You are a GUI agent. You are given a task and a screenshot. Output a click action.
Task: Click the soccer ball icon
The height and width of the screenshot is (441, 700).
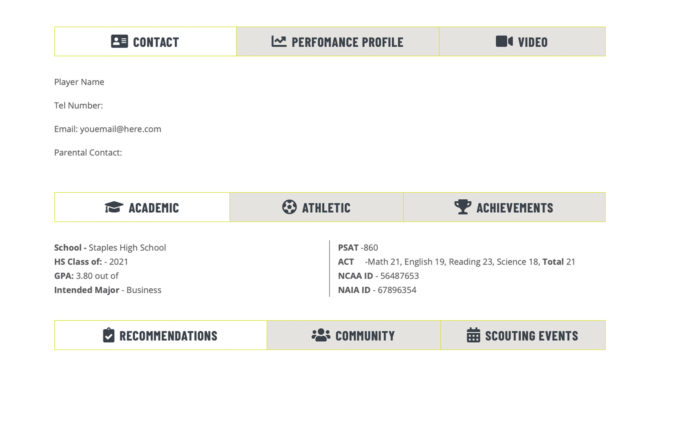tap(289, 207)
